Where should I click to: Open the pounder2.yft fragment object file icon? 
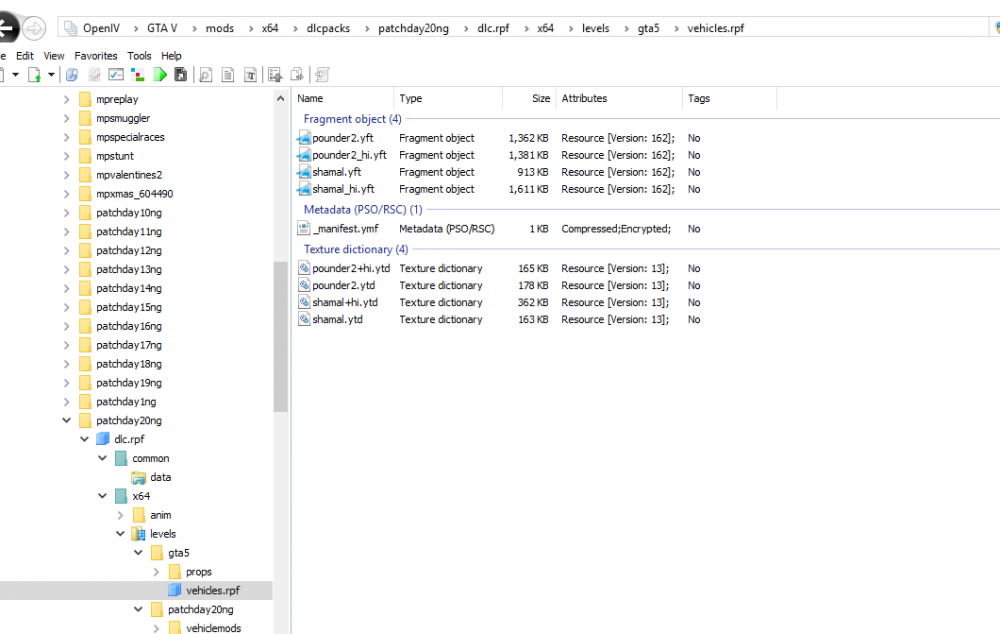(304, 138)
